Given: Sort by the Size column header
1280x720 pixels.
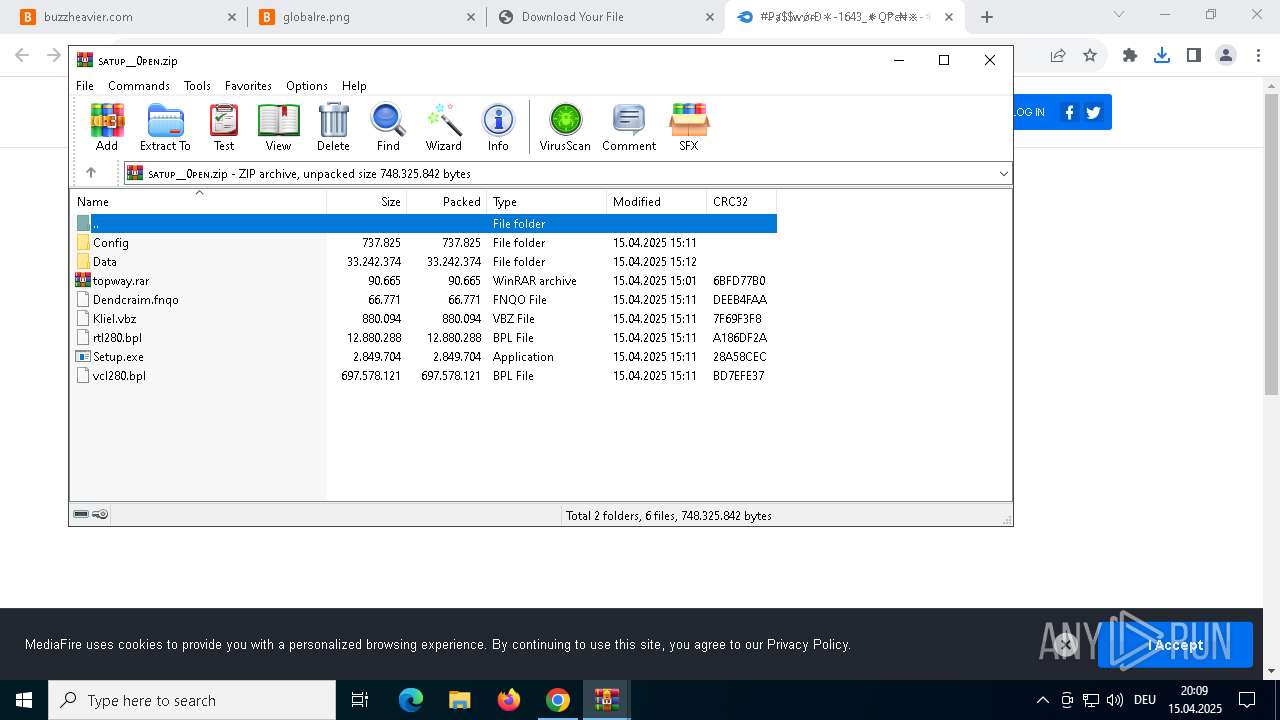Looking at the screenshot, I should (367, 201).
